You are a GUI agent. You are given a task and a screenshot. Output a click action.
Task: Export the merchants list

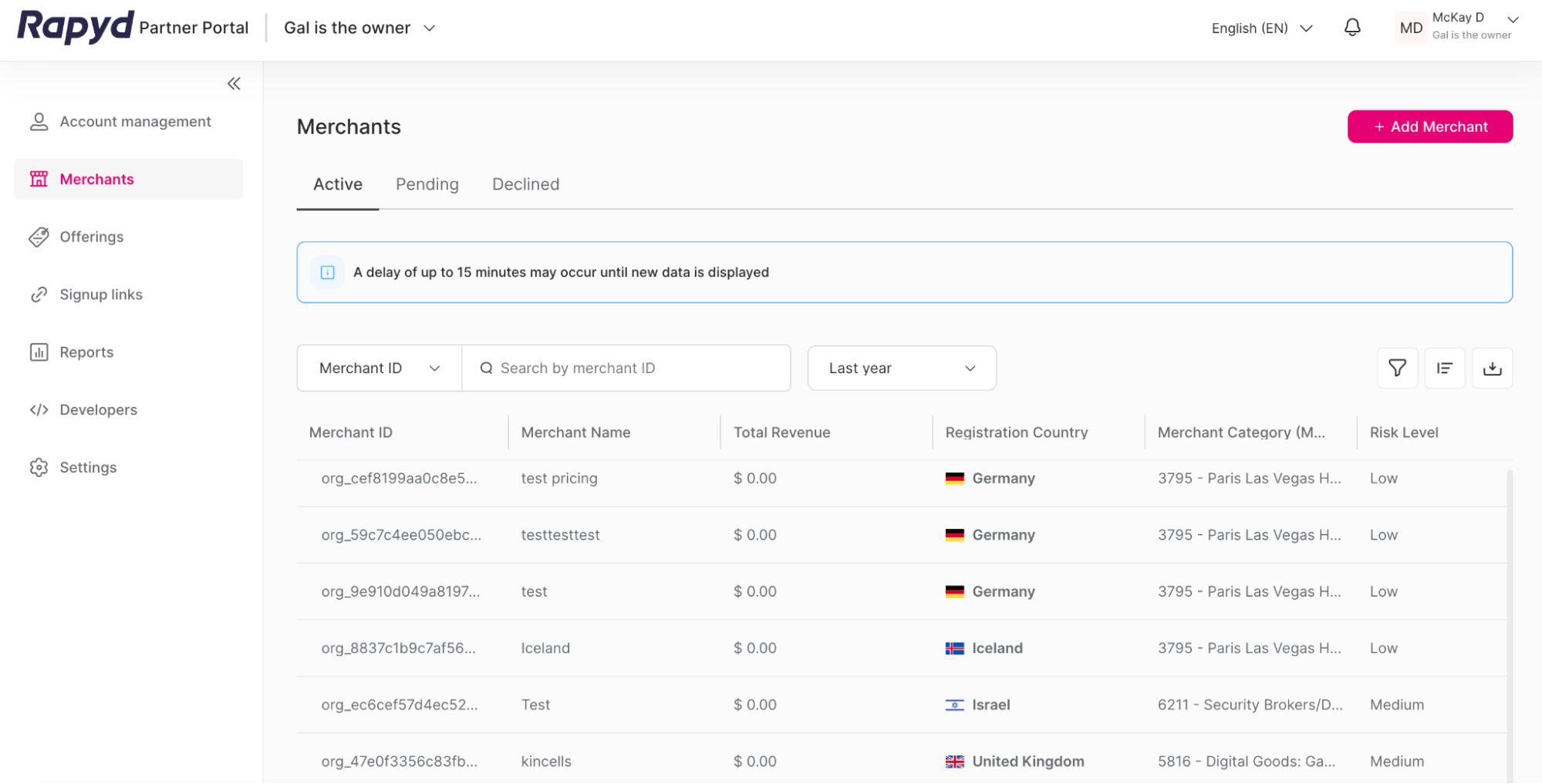pos(1492,368)
